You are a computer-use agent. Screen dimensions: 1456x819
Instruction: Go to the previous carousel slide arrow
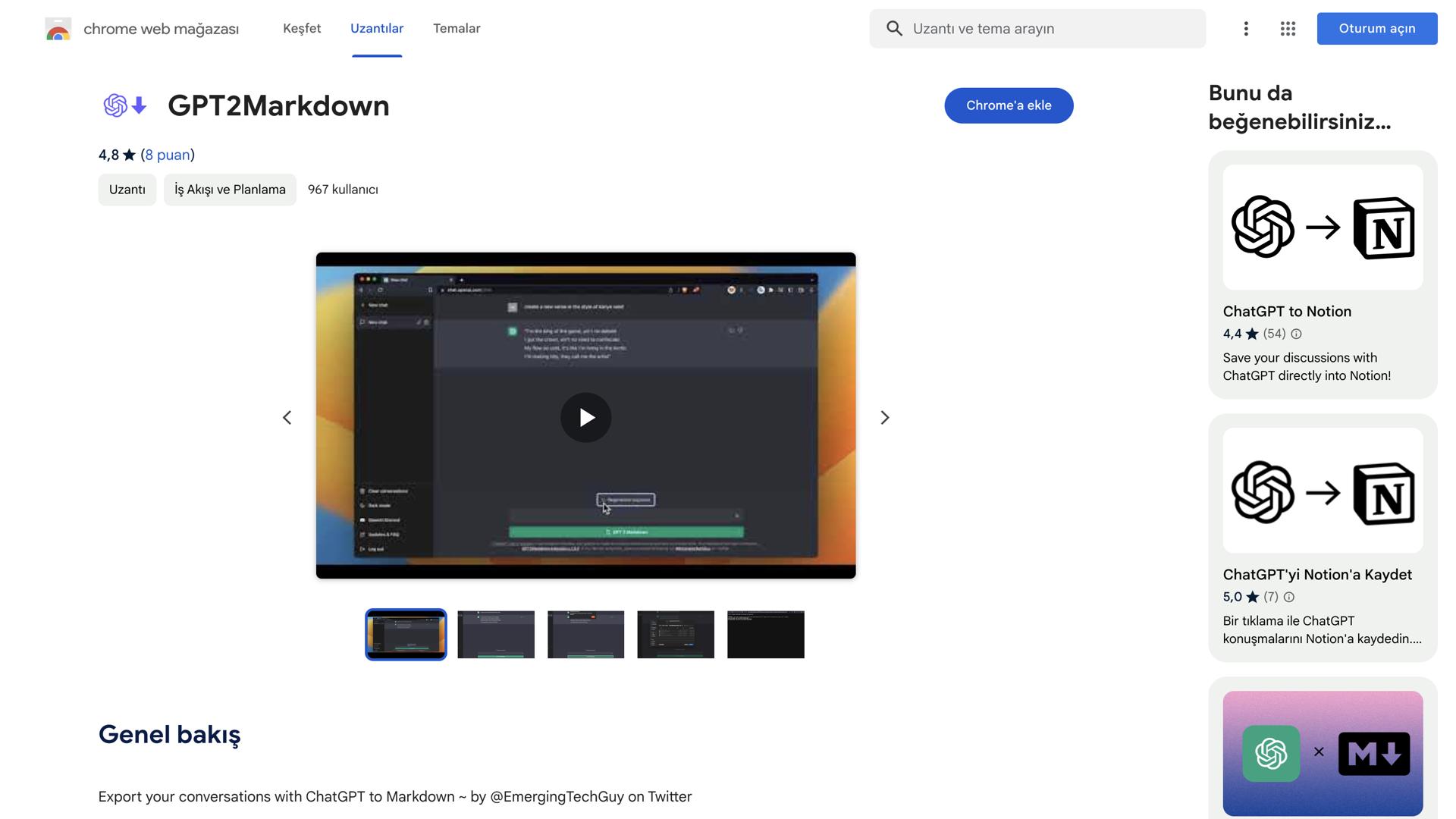pyautogui.click(x=287, y=418)
